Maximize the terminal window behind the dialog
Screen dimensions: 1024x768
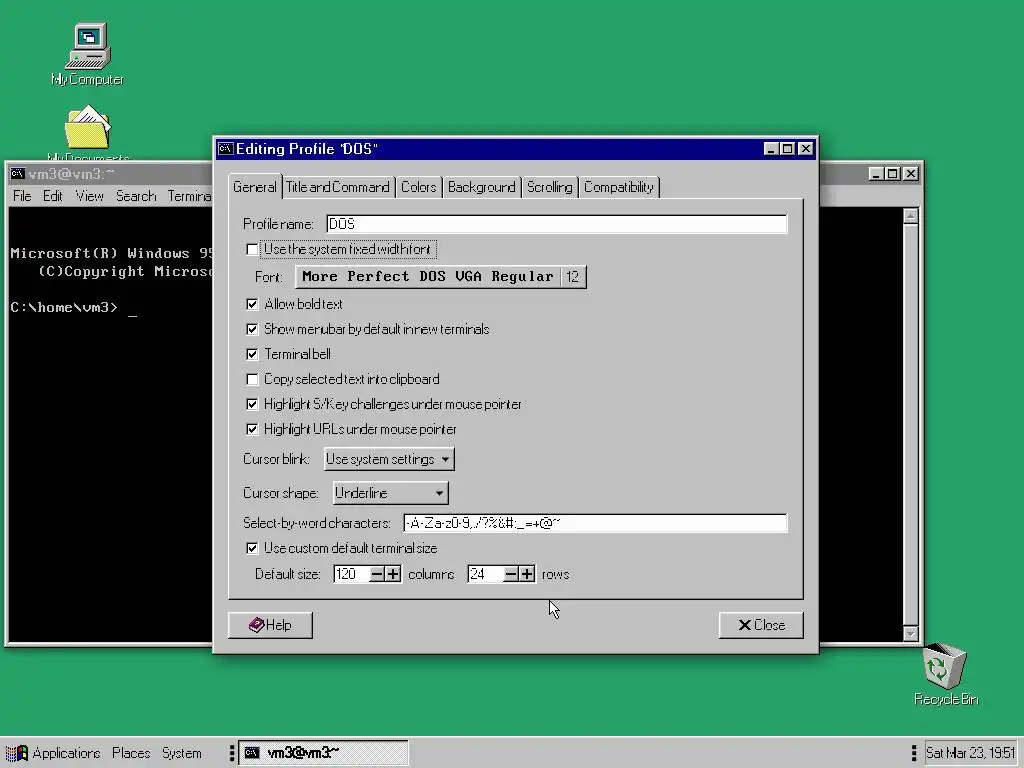[893, 174]
